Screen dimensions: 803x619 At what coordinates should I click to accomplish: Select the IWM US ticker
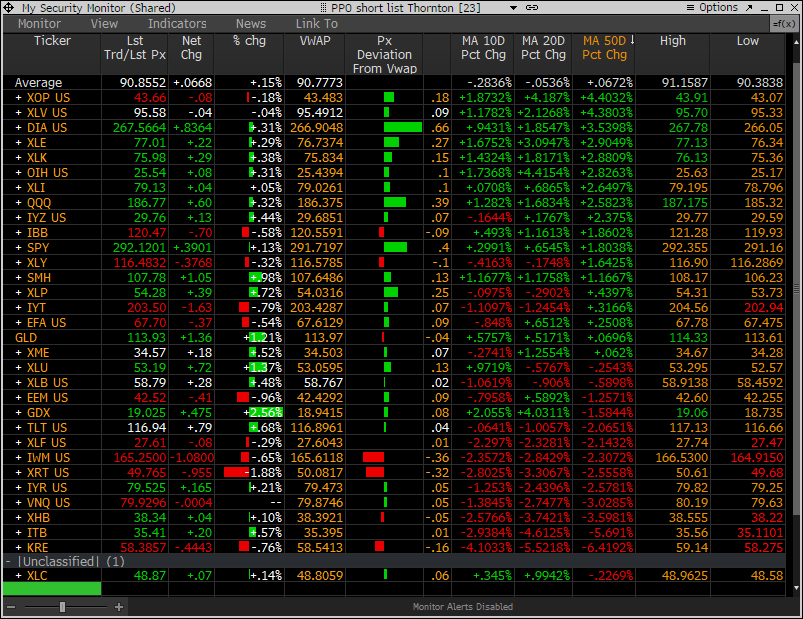coord(49,458)
